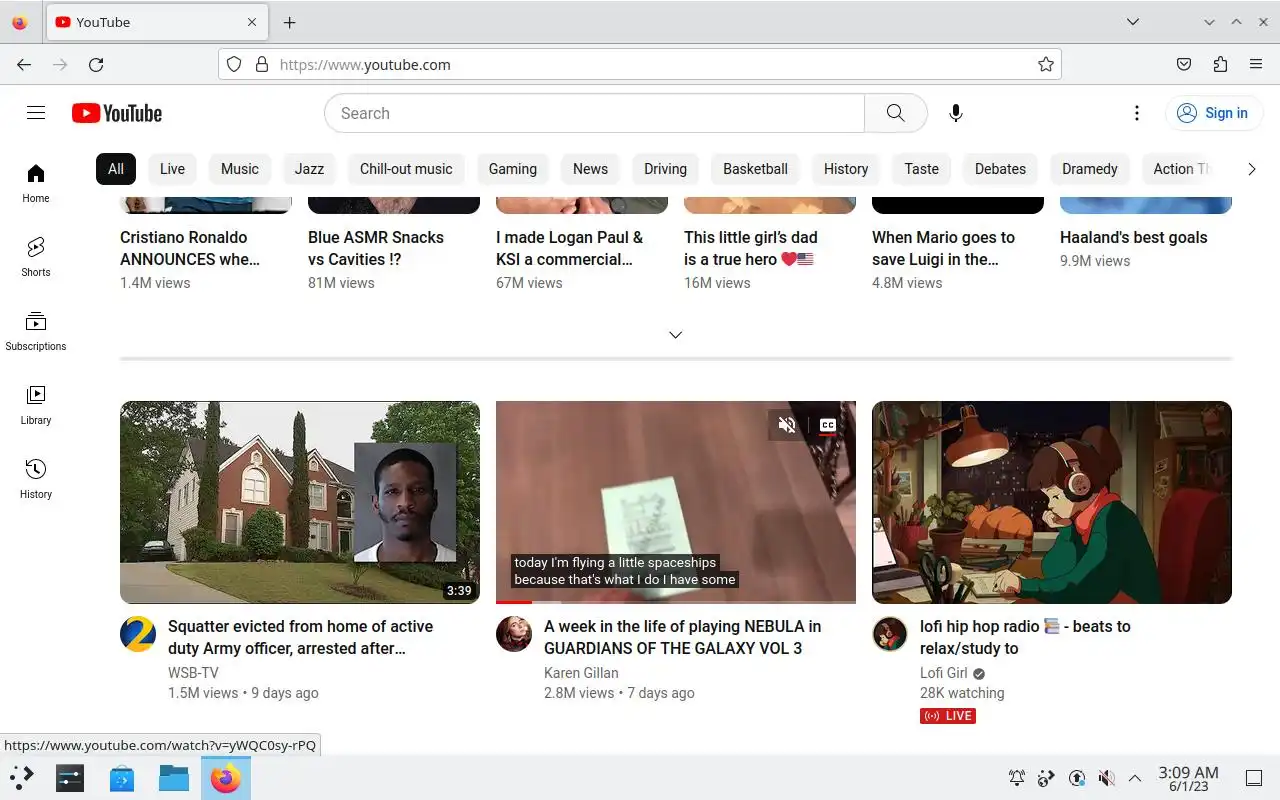Open History from the sidebar

pos(36,479)
